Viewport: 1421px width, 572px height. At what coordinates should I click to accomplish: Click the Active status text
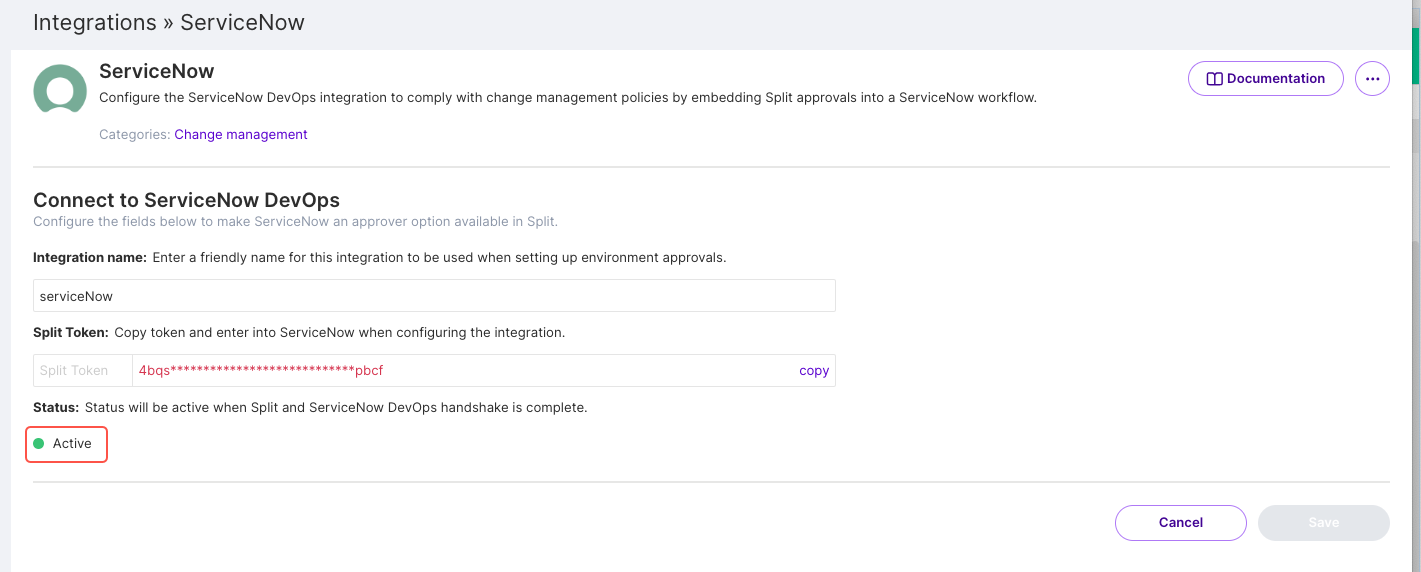[72, 444]
